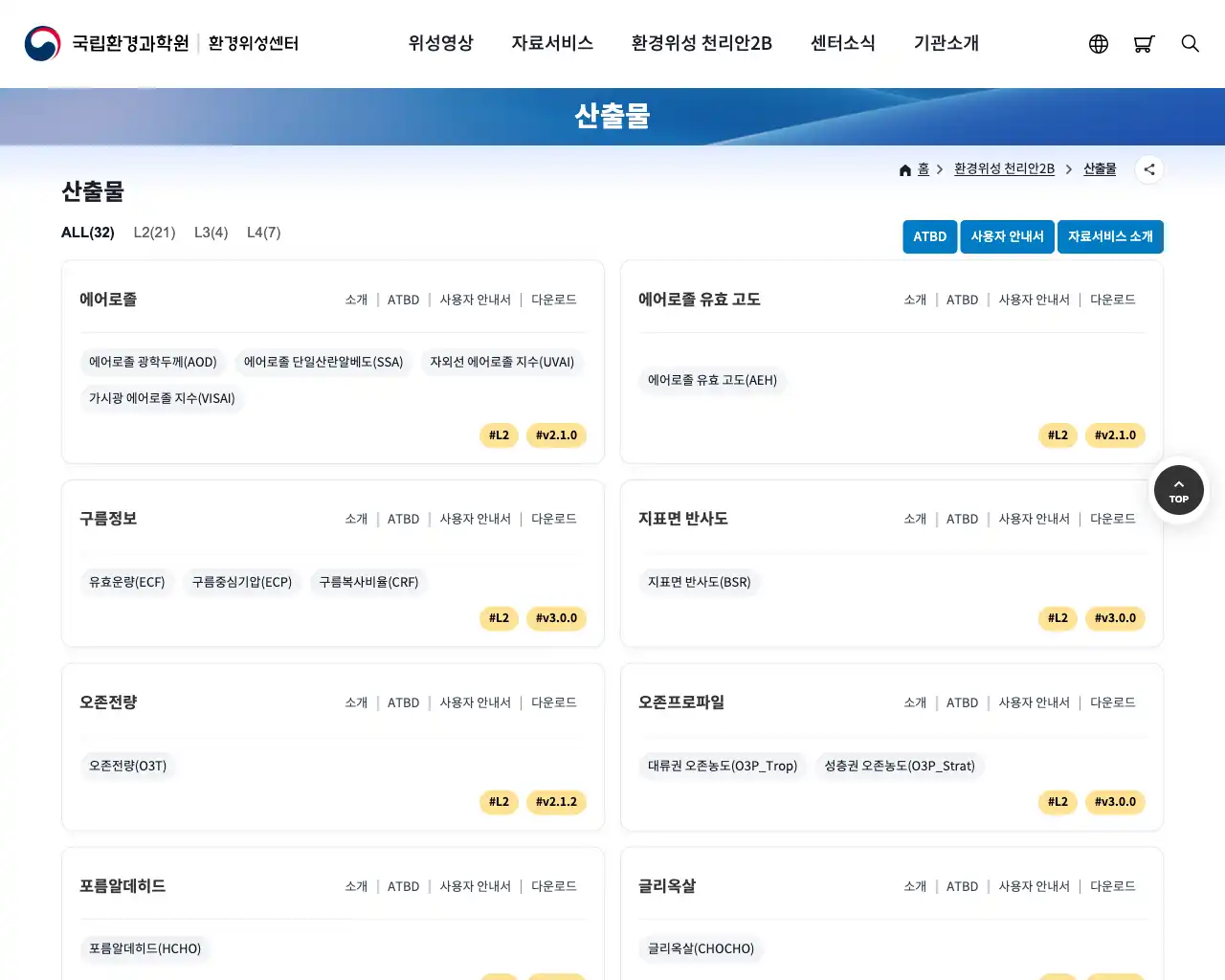The height and width of the screenshot is (980, 1225).
Task: Select the 대류권 오존농도(O3P_Trop) chip
Action: tap(723, 766)
